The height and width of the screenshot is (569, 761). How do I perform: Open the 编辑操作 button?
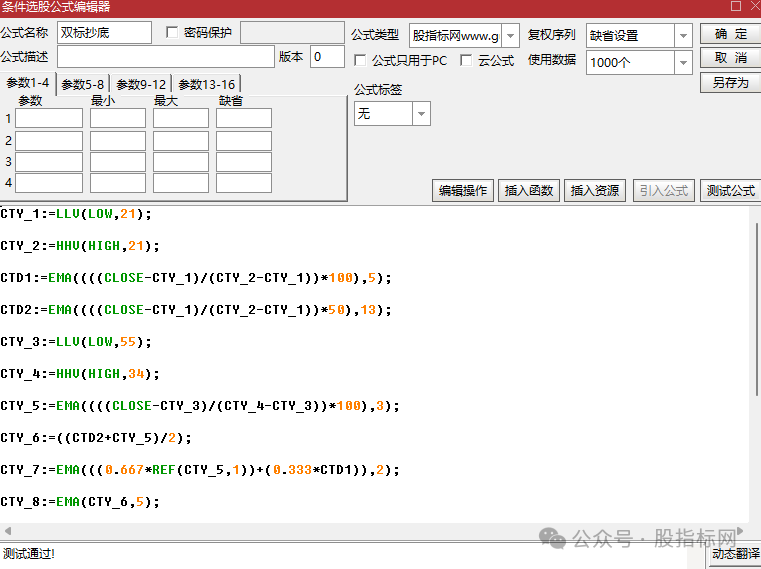[x=463, y=190]
